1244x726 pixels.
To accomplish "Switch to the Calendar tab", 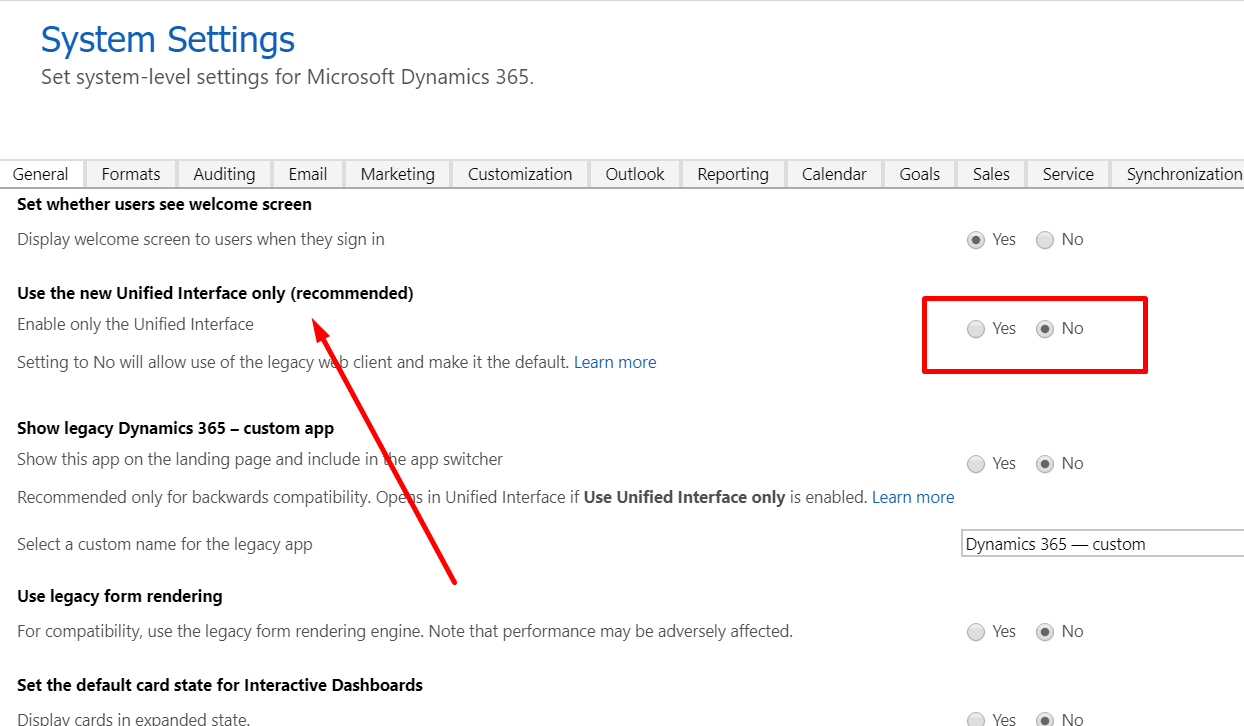I will click(834, 174).
